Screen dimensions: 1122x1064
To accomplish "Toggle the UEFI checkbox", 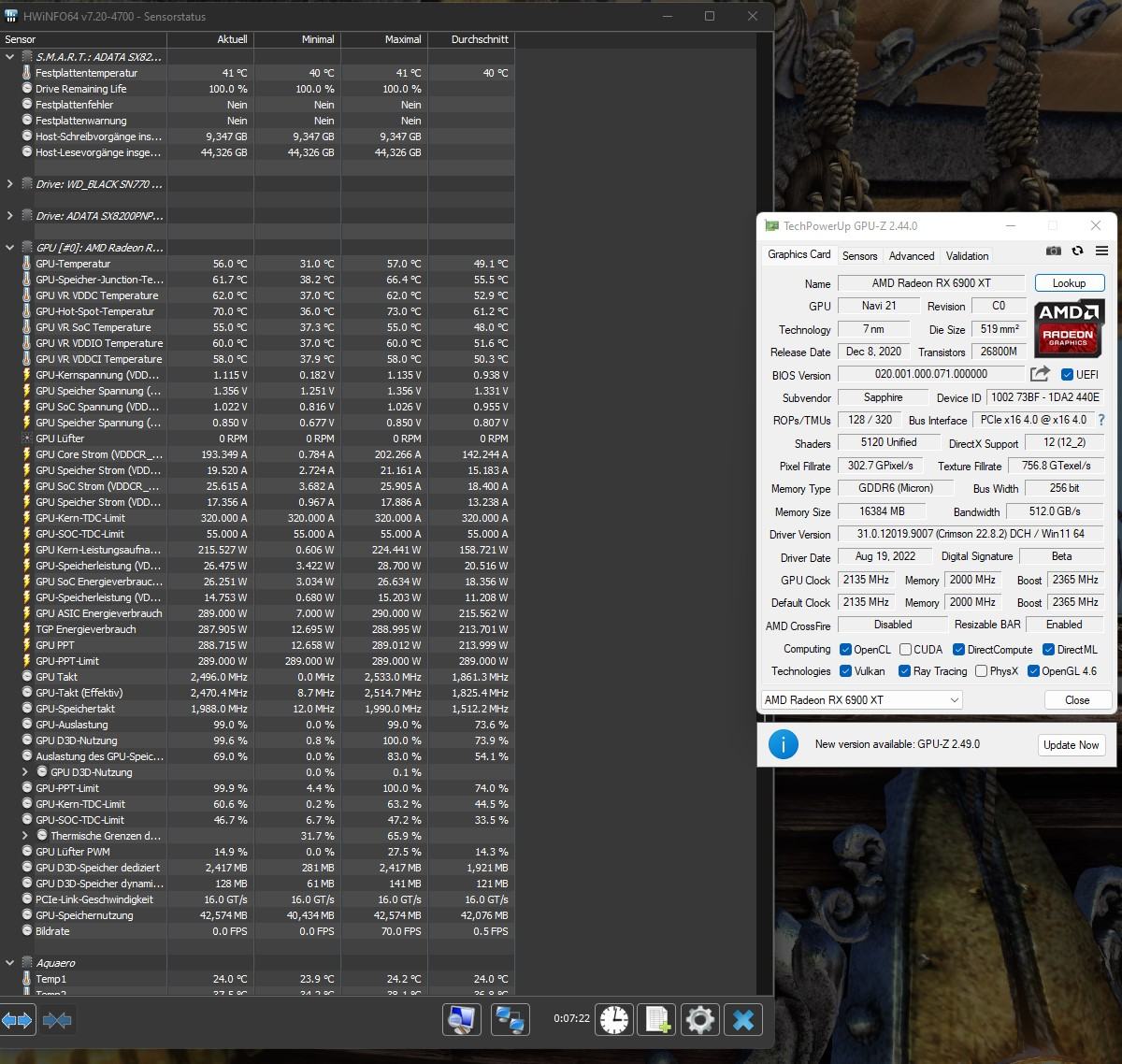I will tap(1067, 375).
